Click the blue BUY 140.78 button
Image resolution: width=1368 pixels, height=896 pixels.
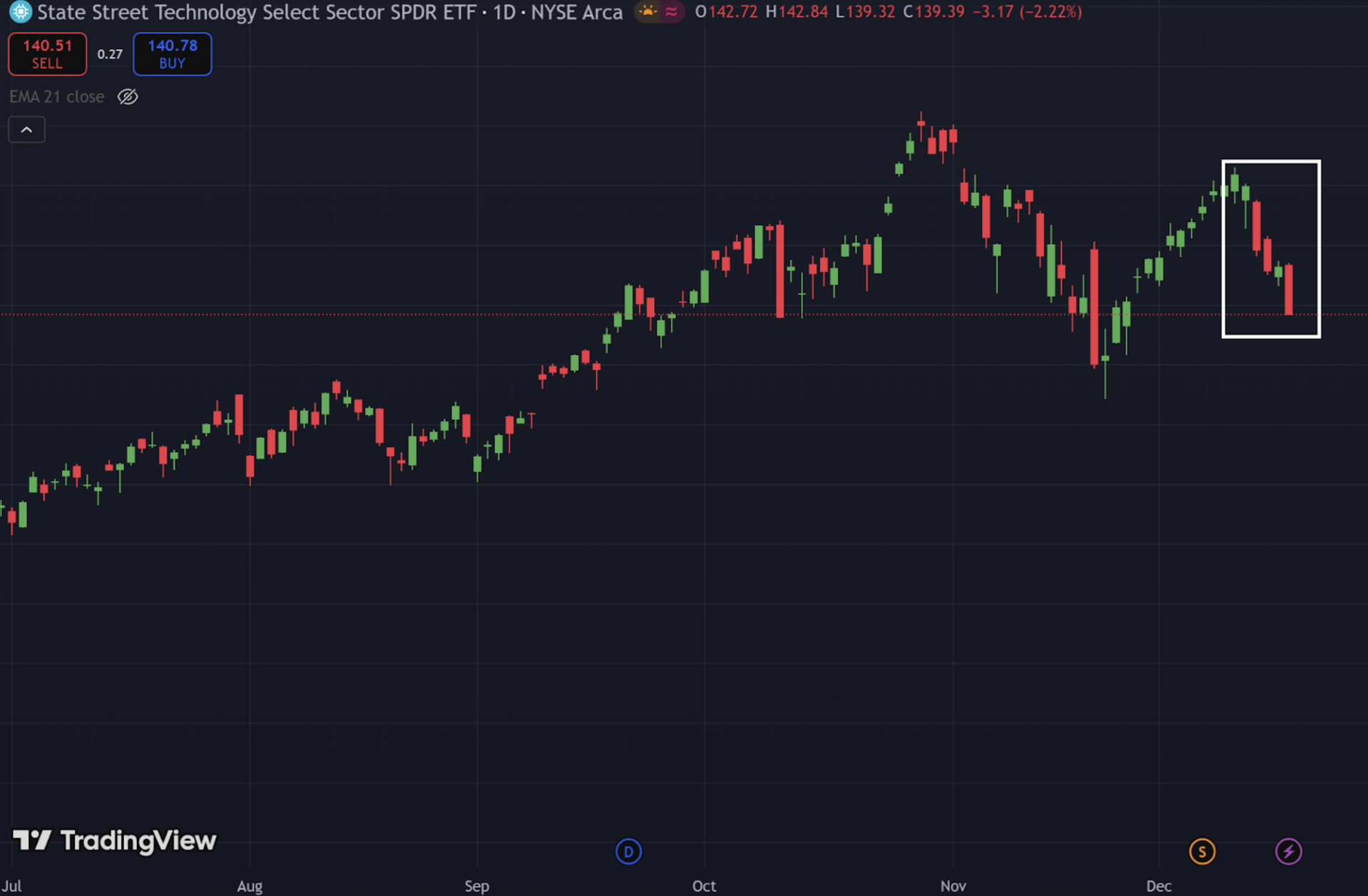point(172,53)
